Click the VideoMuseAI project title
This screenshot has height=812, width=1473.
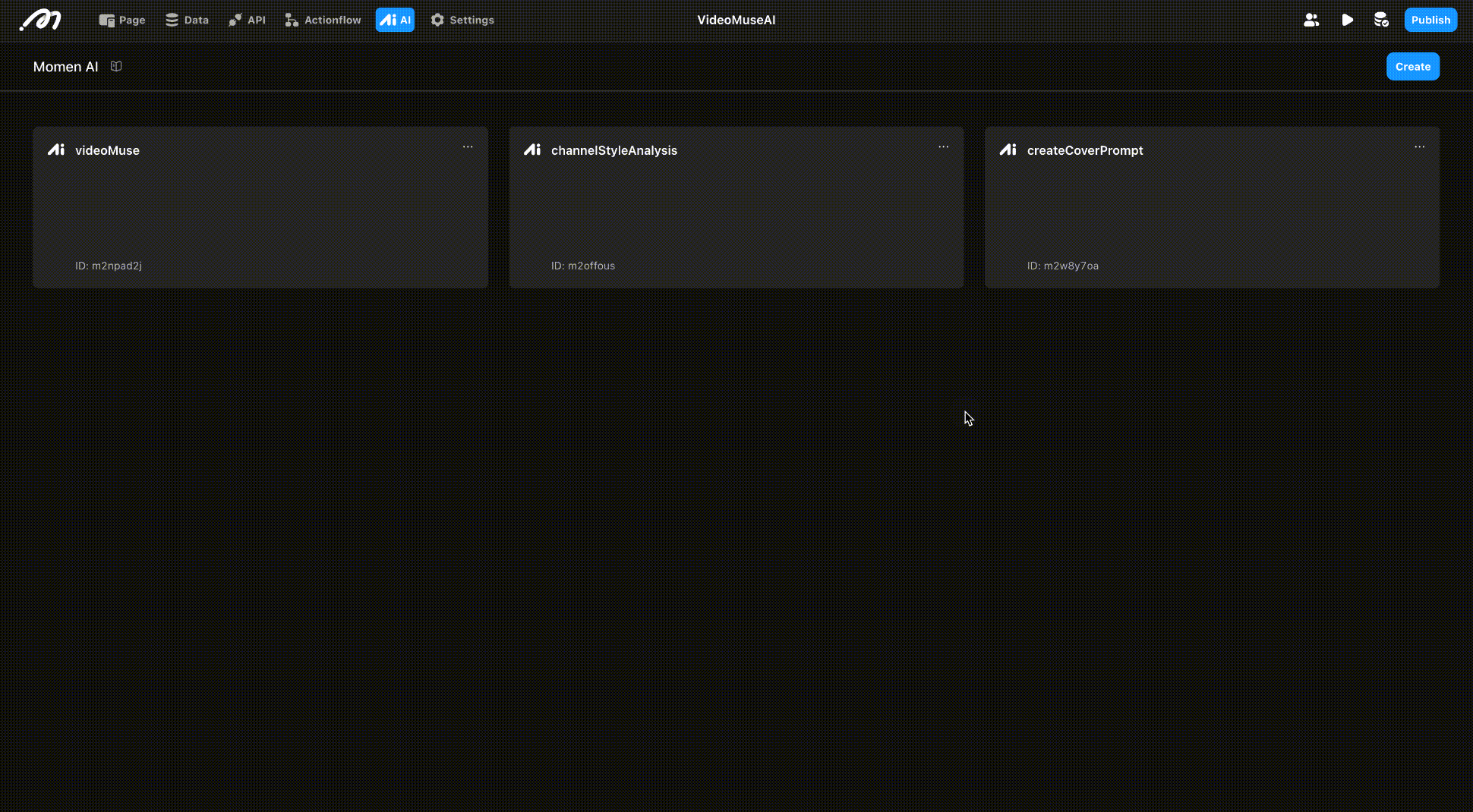pyautogui.click(x=736, y=20)
